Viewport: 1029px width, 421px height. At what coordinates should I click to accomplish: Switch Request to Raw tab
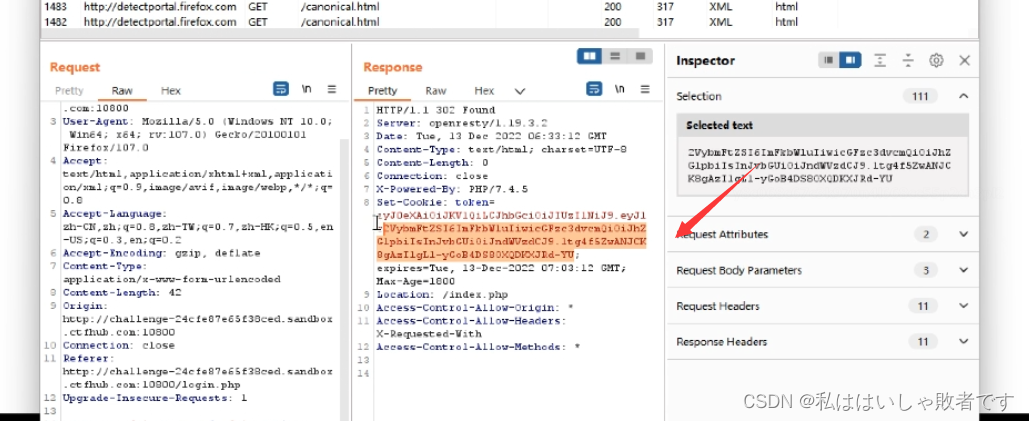122,90
